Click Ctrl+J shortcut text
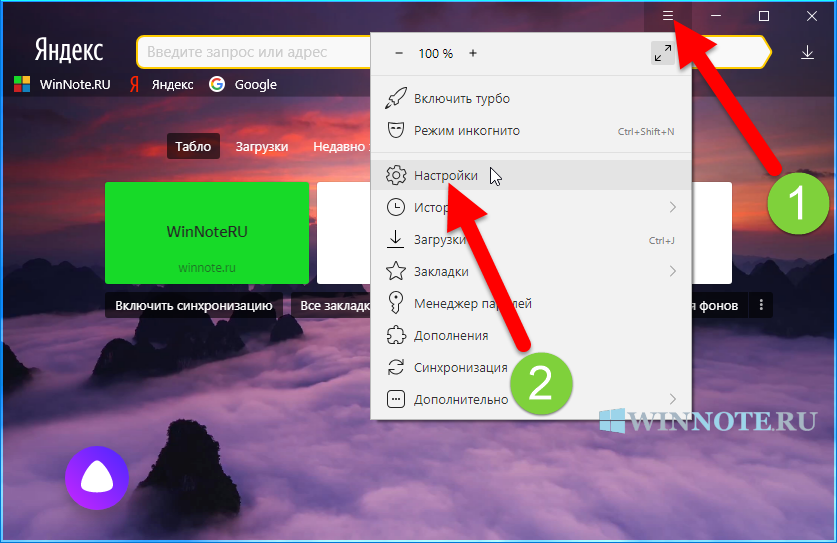Screen dimensions: 837x543 point(661,240)
